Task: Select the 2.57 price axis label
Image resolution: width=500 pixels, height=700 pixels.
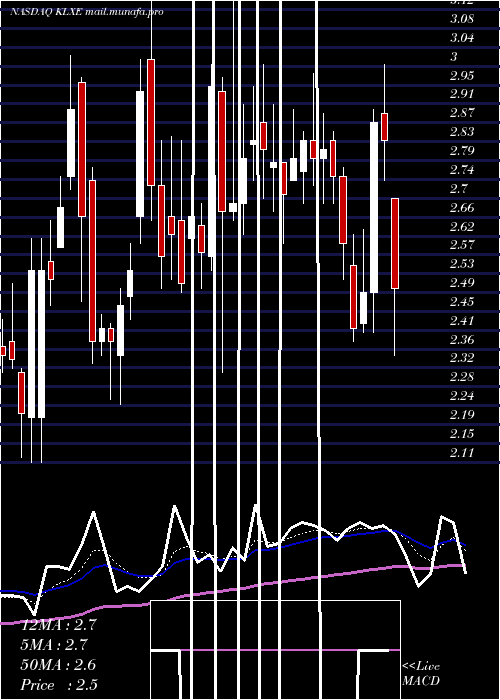Action: (x=462, y=245)
